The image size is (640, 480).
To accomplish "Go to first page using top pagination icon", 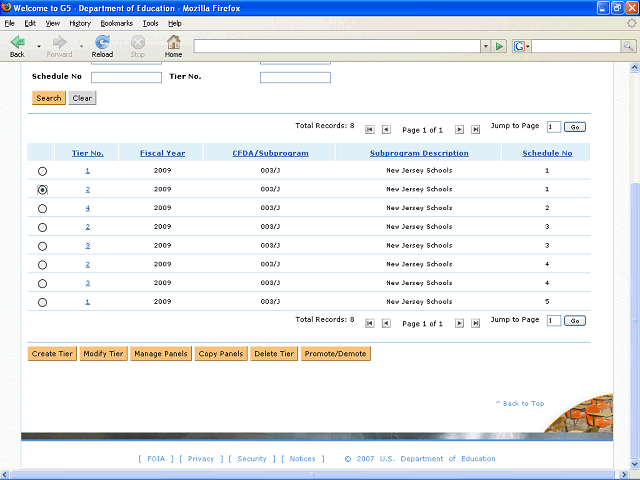I will point(370,129).
